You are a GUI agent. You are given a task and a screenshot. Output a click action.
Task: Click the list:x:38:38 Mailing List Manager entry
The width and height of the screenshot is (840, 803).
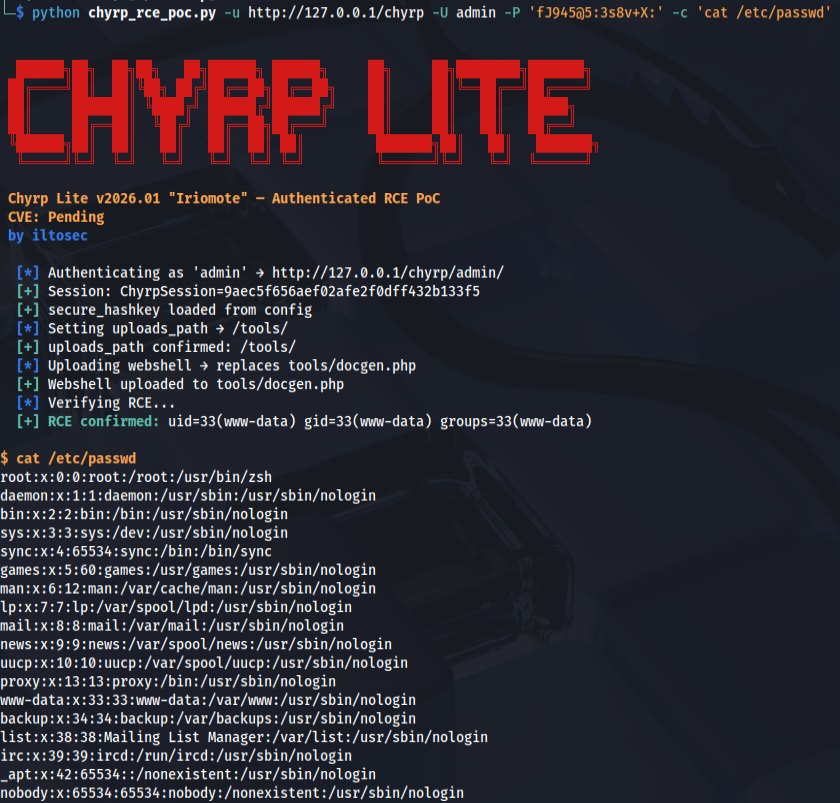click(244, 737)
